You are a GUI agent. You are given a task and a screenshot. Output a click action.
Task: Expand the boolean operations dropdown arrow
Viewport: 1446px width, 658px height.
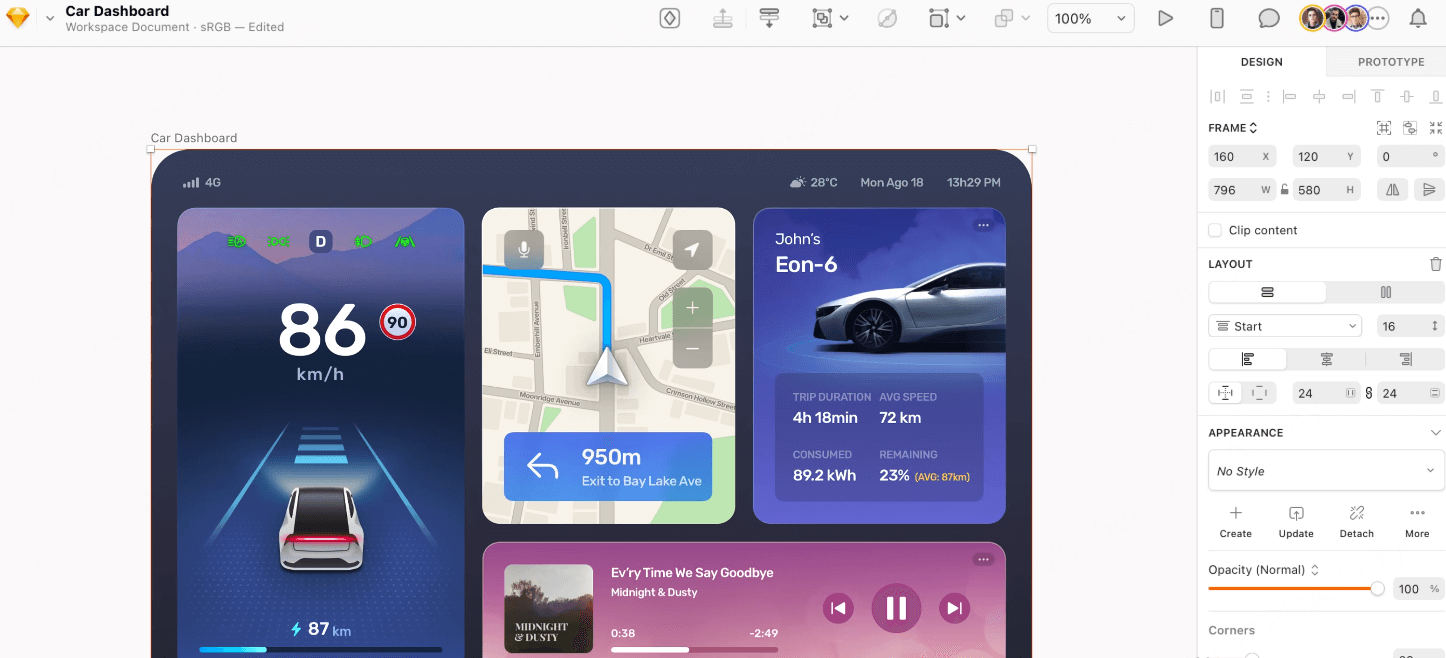click(x=1026, y=18)
